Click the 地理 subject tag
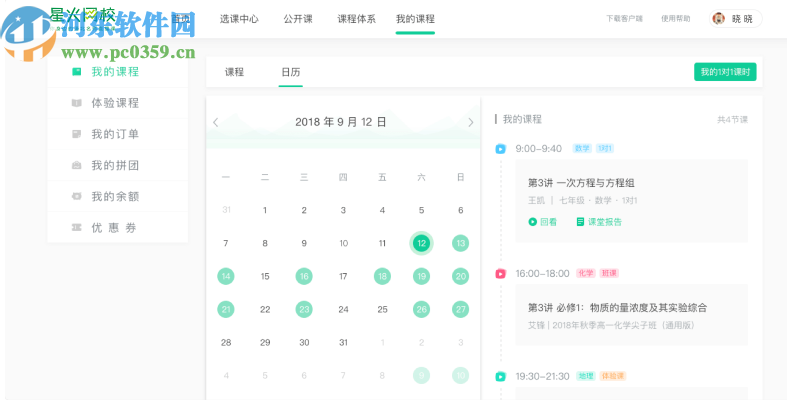The height and width of the screenshot is (418, 787). [x=585, y=376]
